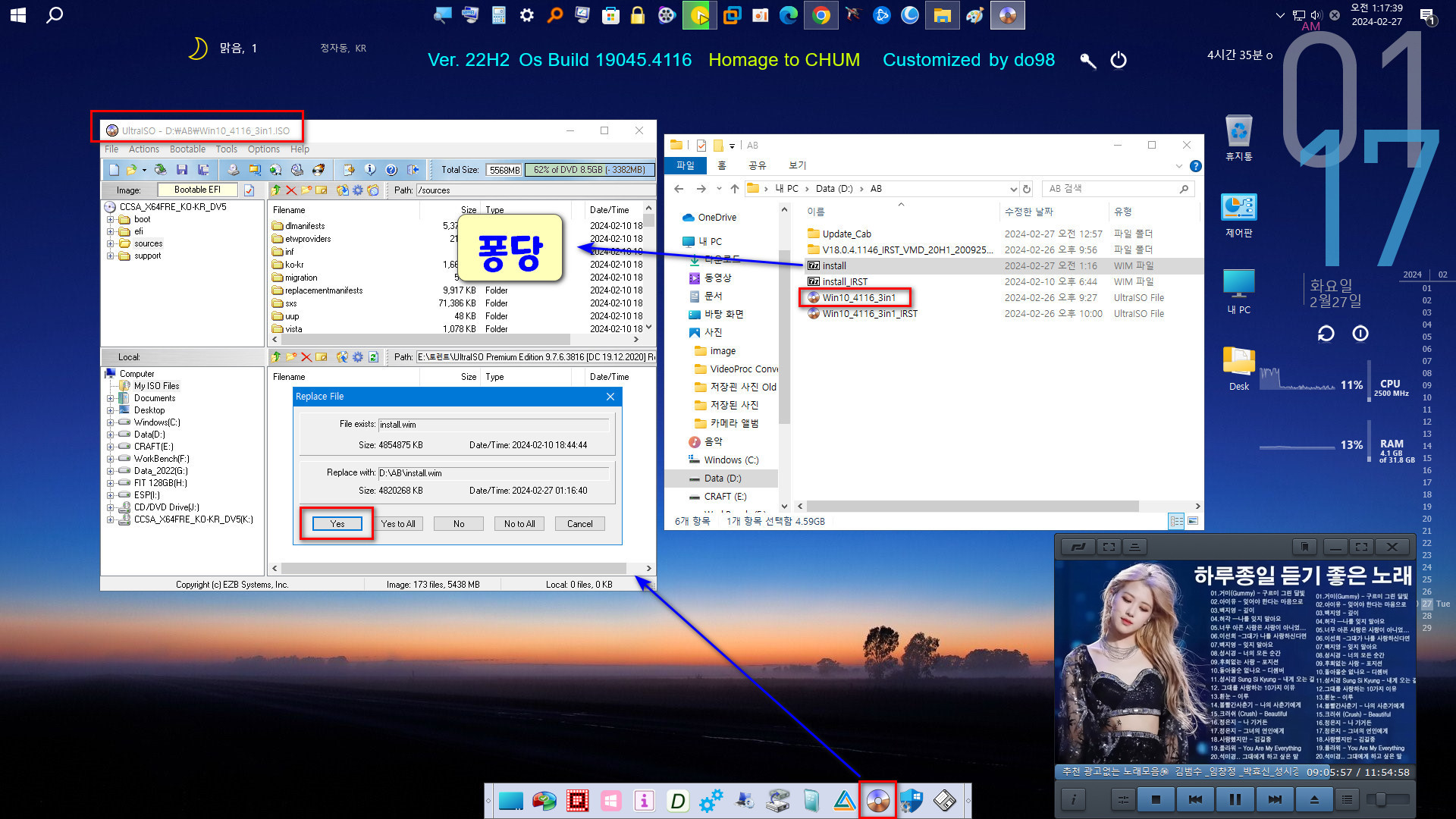The width and height of the screenshot is (1456, 819).
Task: Click the Total Size 5568MB field
Action: (504, 170)
